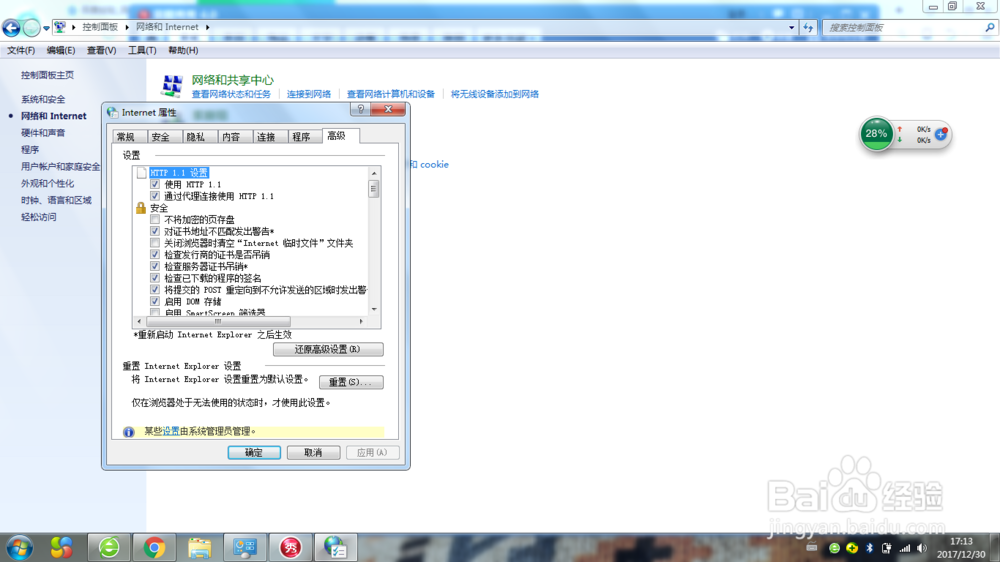Click the green 360 browser tray icon
Screen dimensions: 1000x562
click(834, 548)
